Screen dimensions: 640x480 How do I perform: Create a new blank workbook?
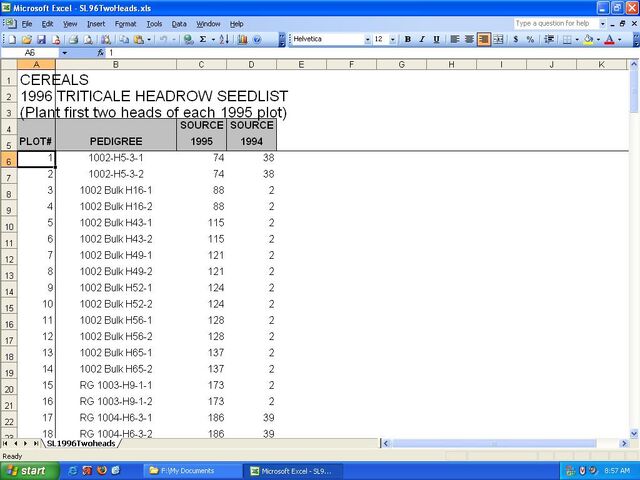tap(12, 39)
